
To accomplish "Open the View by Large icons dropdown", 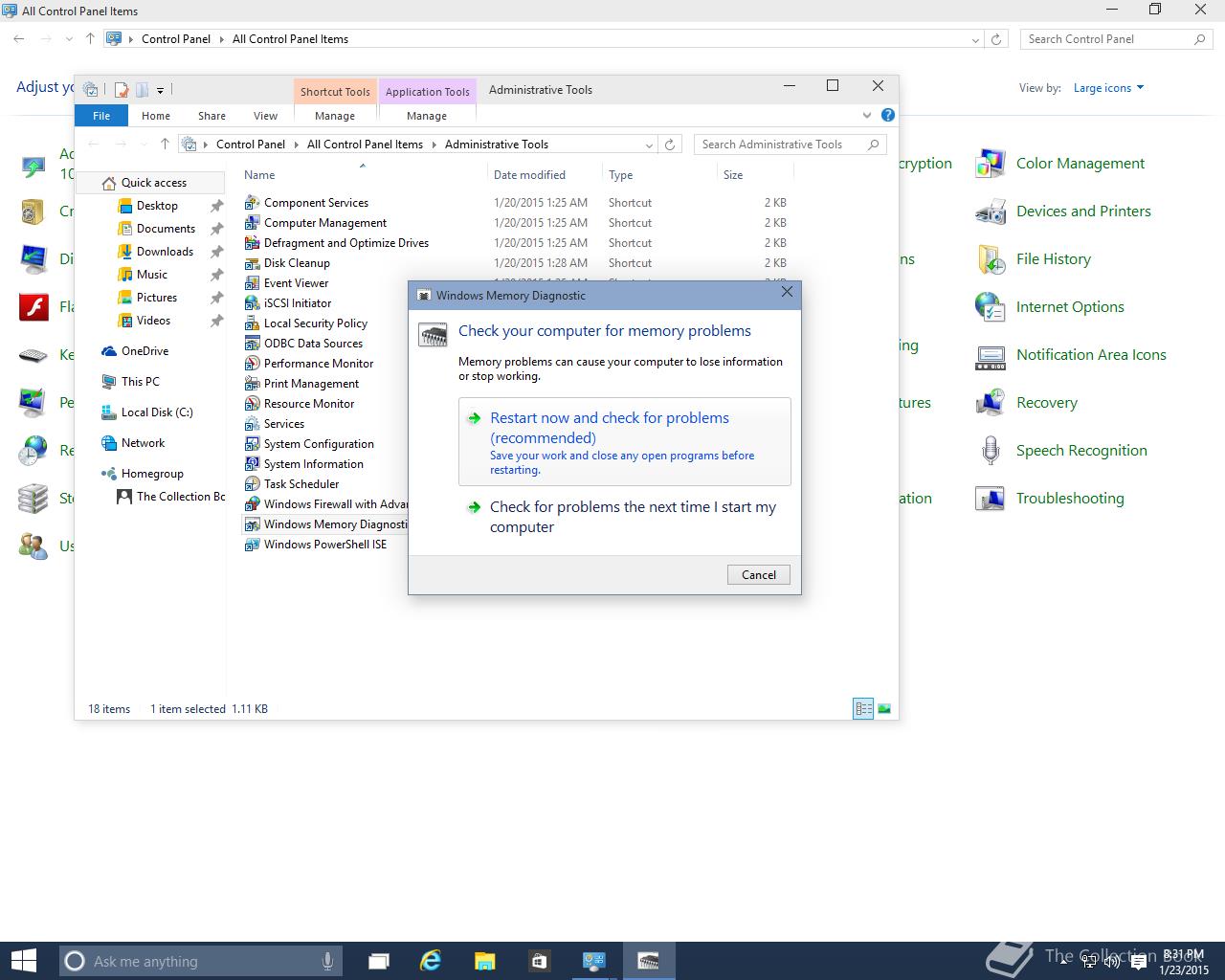I will (1108, 88).
